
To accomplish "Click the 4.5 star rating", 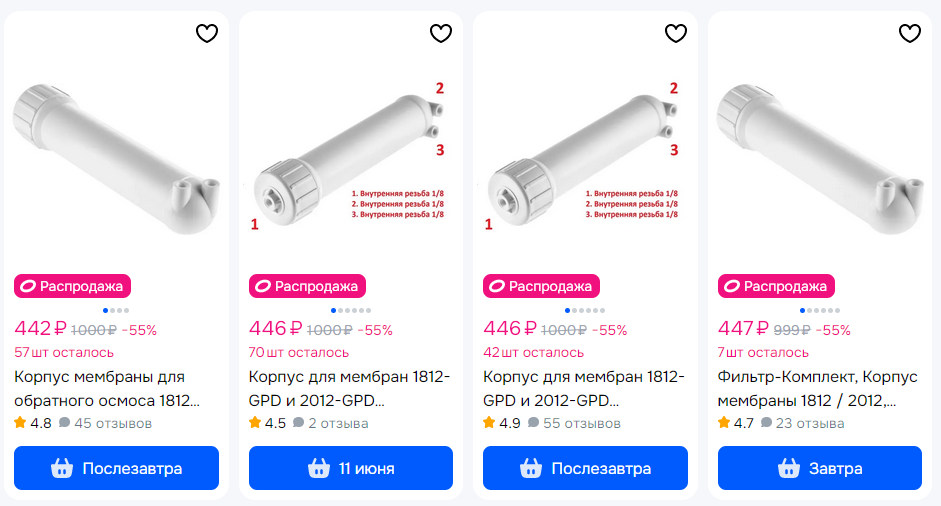I will (x=267, y=423).
